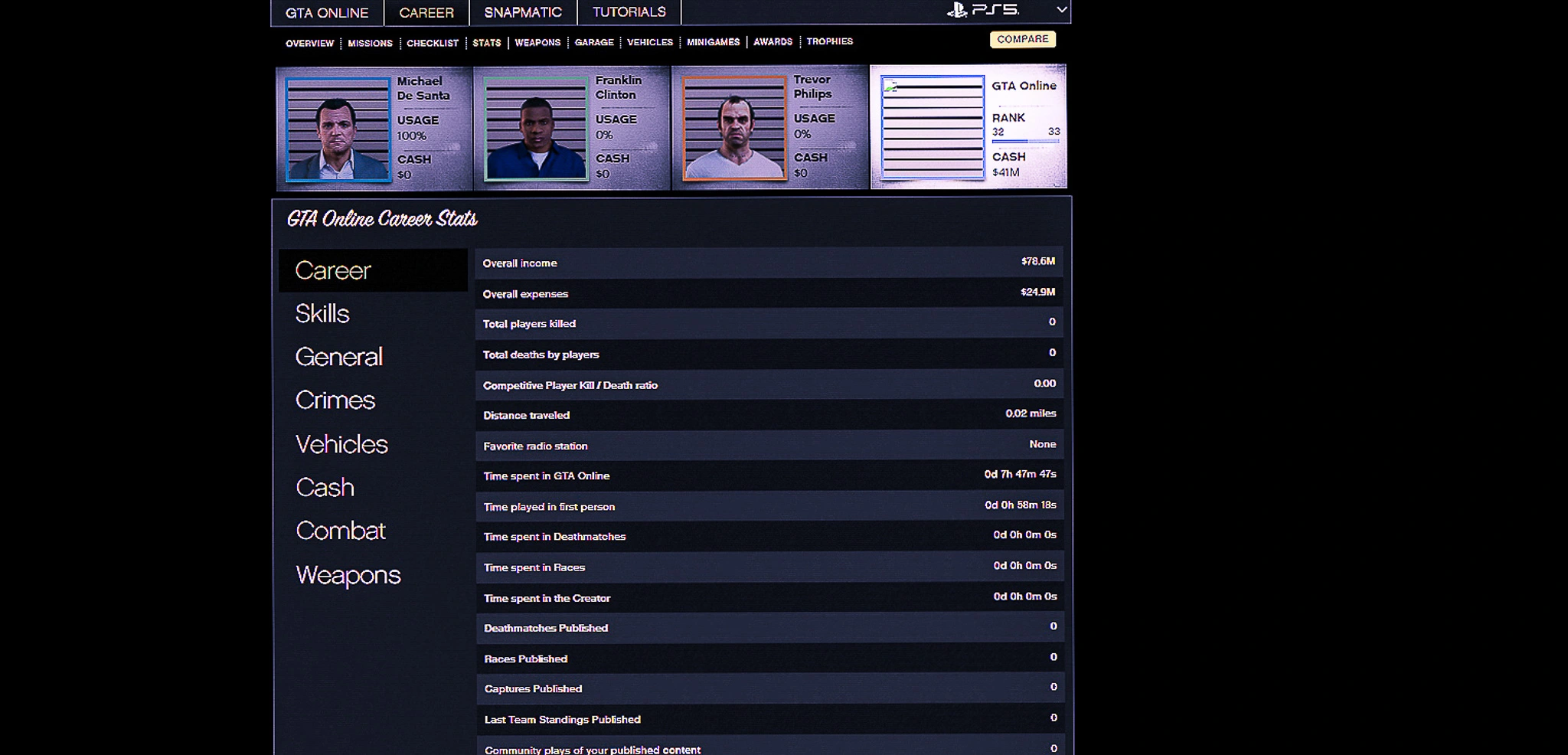
Task: Select Franklin Clinton mugshot
Action: point(536,129)
